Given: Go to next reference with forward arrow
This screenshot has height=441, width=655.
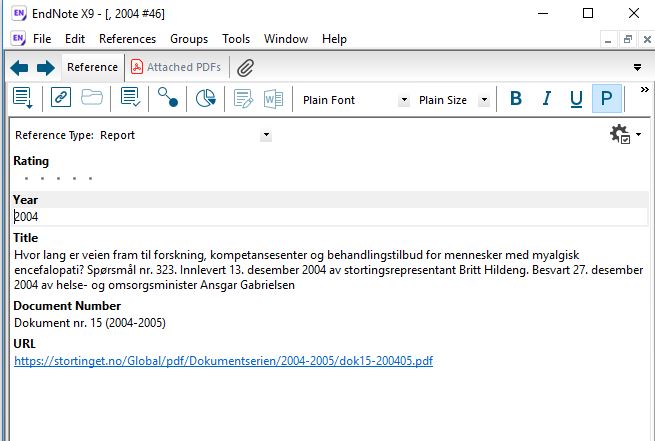Looking at the screenshot, I should click(x=45, y=68).
